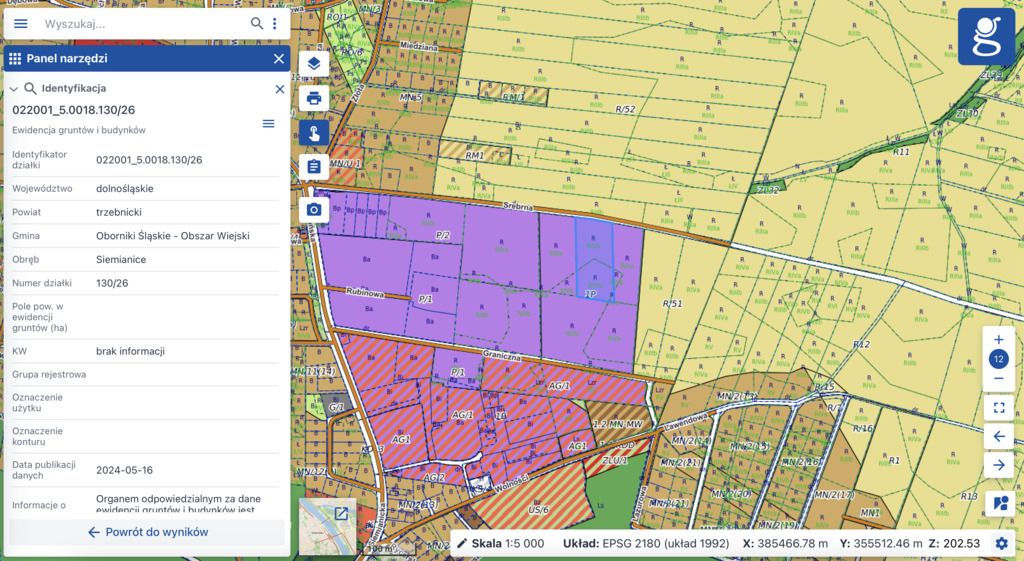Zoom in the map with plus button
This screenshot has width=1024, height=561.
pos(998,340)
